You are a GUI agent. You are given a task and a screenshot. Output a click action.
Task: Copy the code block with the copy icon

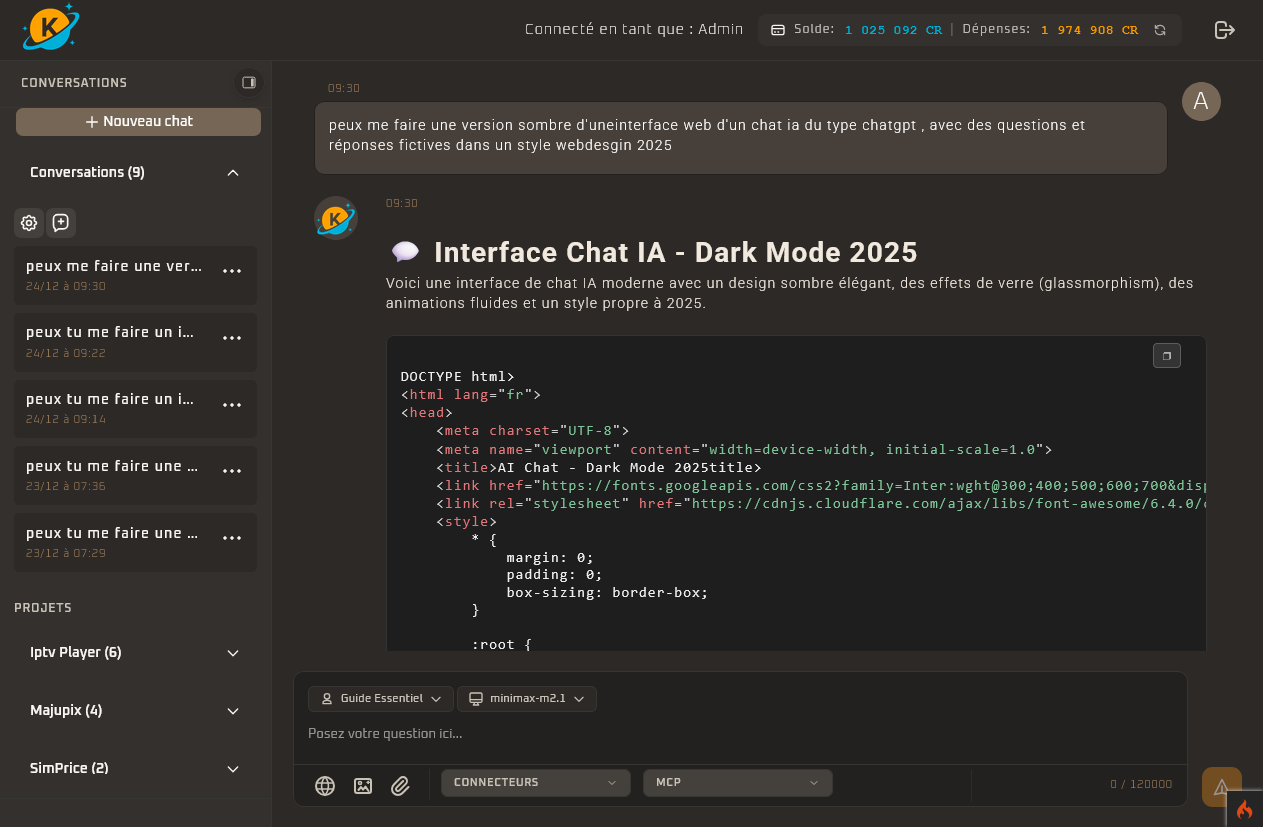point(1166,356)
